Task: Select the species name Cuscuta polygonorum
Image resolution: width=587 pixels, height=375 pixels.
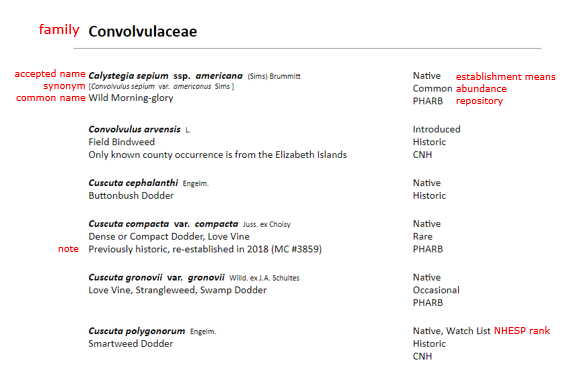Action: (137, 331)
